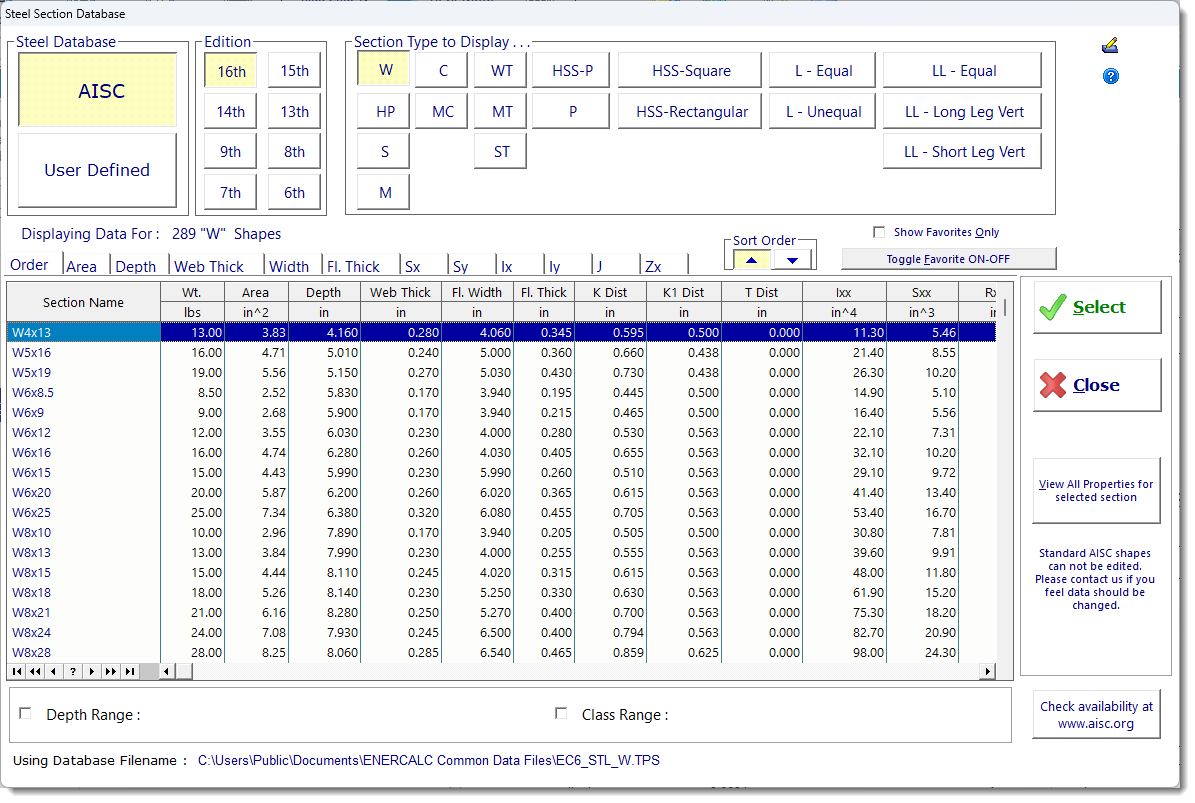Viewport: 1195px width, 803px height.
Task: Enable Show Favorites Only checkbox
Action: tap(879, 232)
